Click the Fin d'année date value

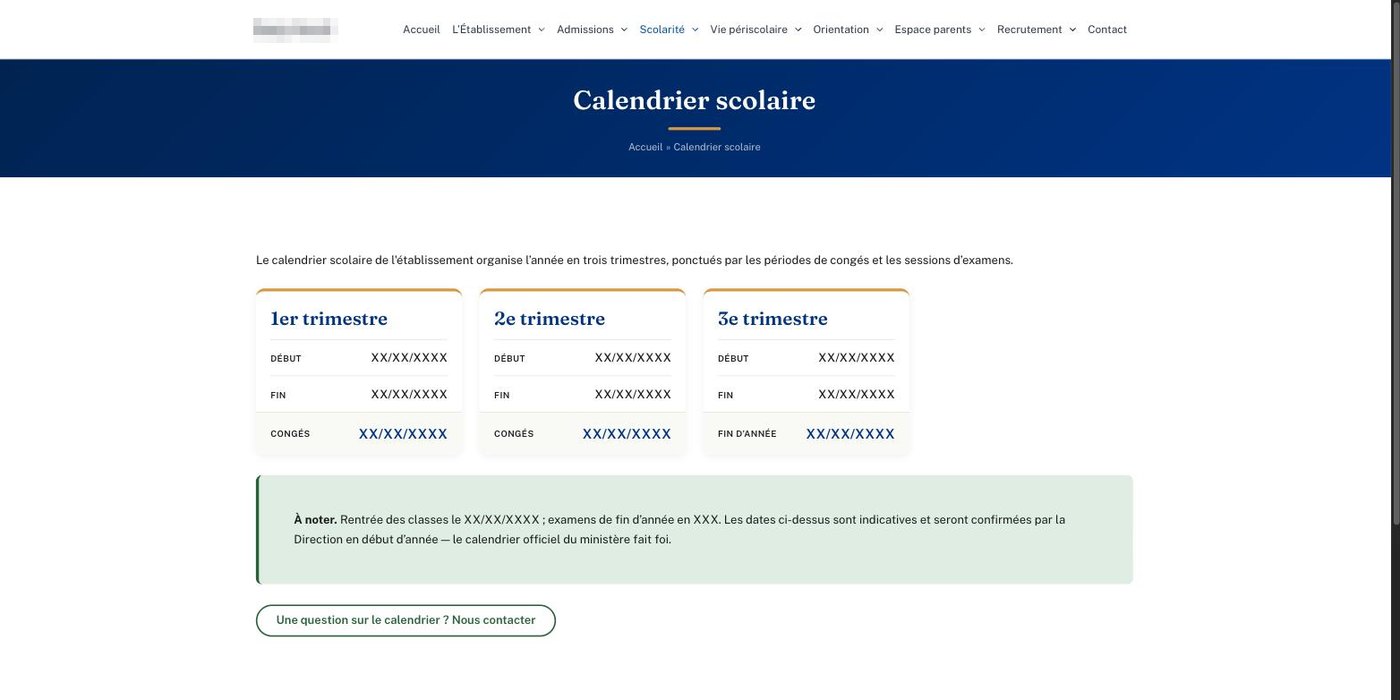point(851,434)
